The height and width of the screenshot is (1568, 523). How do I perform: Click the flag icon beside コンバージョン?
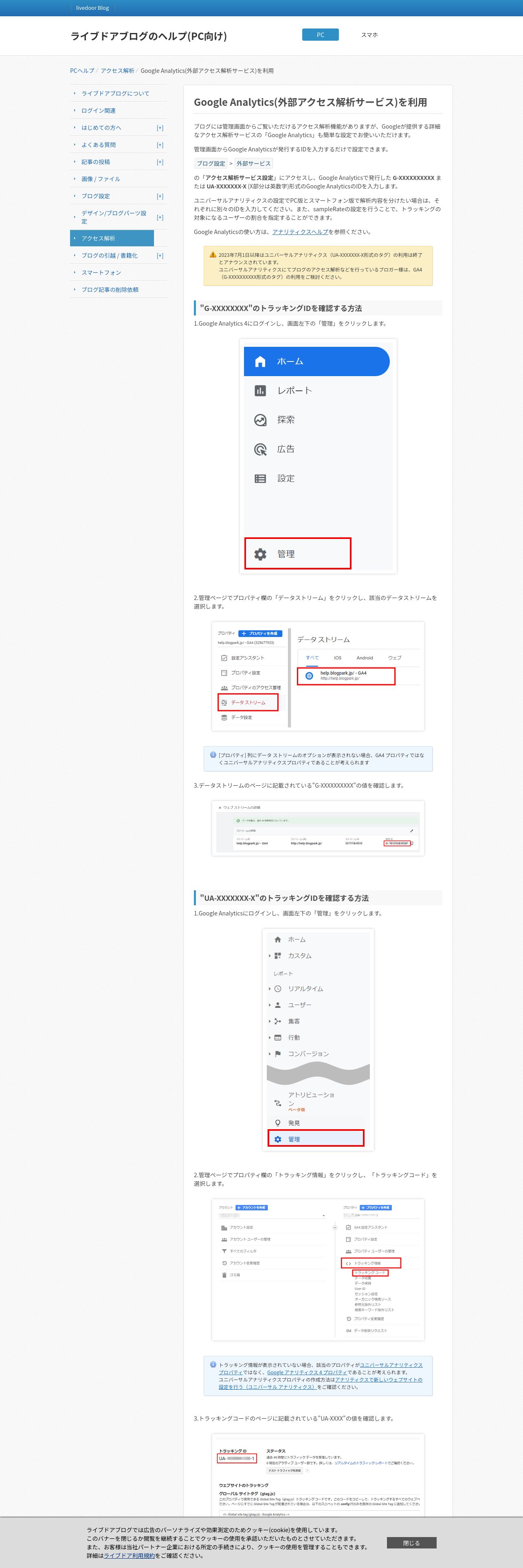coord(278,1053)
